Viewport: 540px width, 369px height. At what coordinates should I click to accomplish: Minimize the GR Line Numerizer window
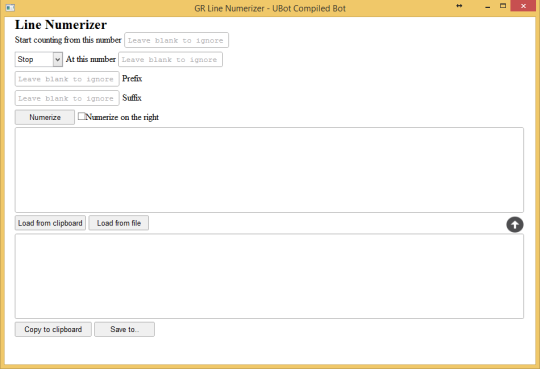point(488,7)
